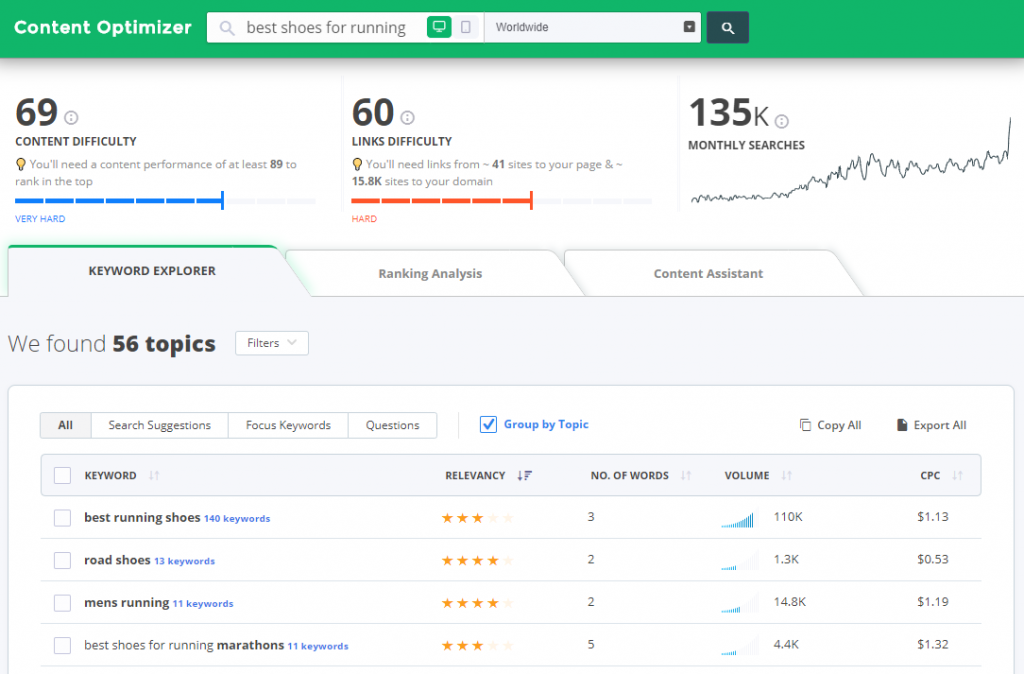
Task: Click the road shoes keyword
Action: click(117, 560)
